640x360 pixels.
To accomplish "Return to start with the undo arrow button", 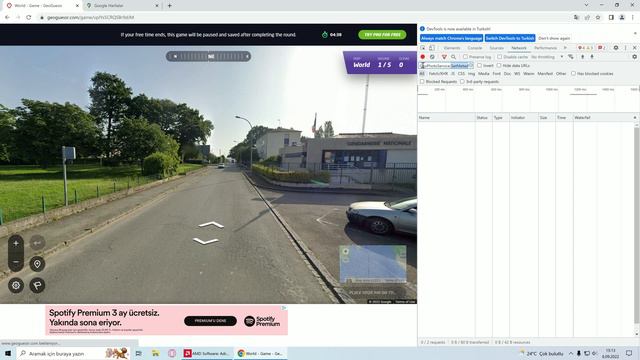I will click(x=37, y=243).
